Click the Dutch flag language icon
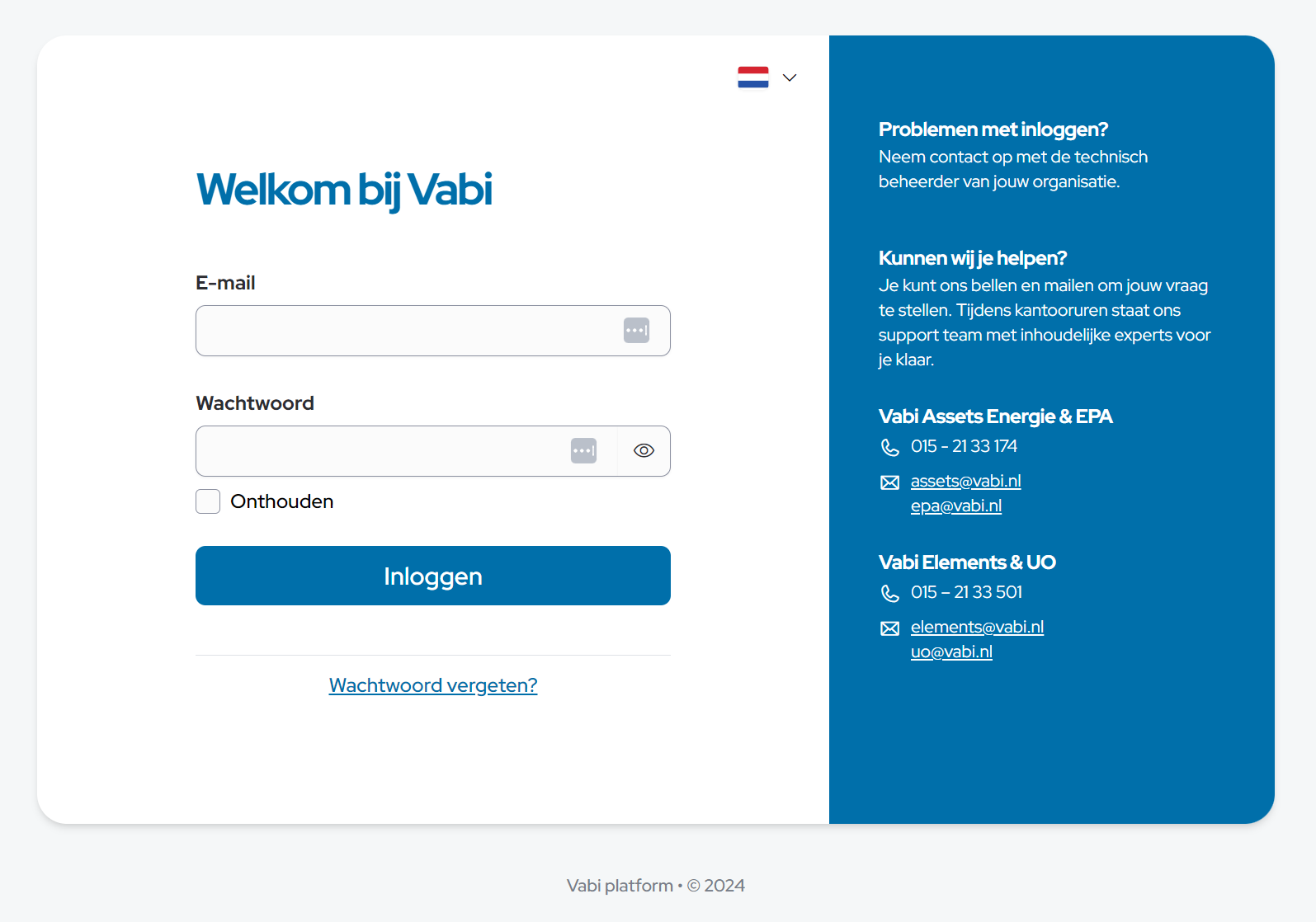Viewport: 1316px width, 922px height. [752, 78]
